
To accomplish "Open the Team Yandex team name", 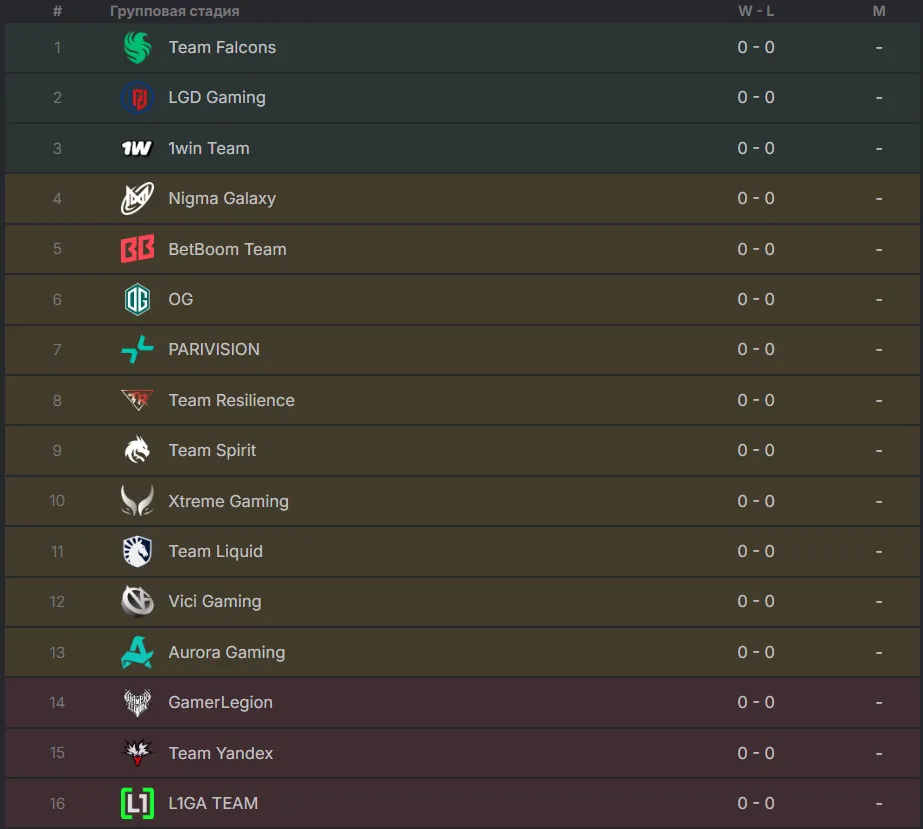I will pyautogui.click(x=221, y=753).
